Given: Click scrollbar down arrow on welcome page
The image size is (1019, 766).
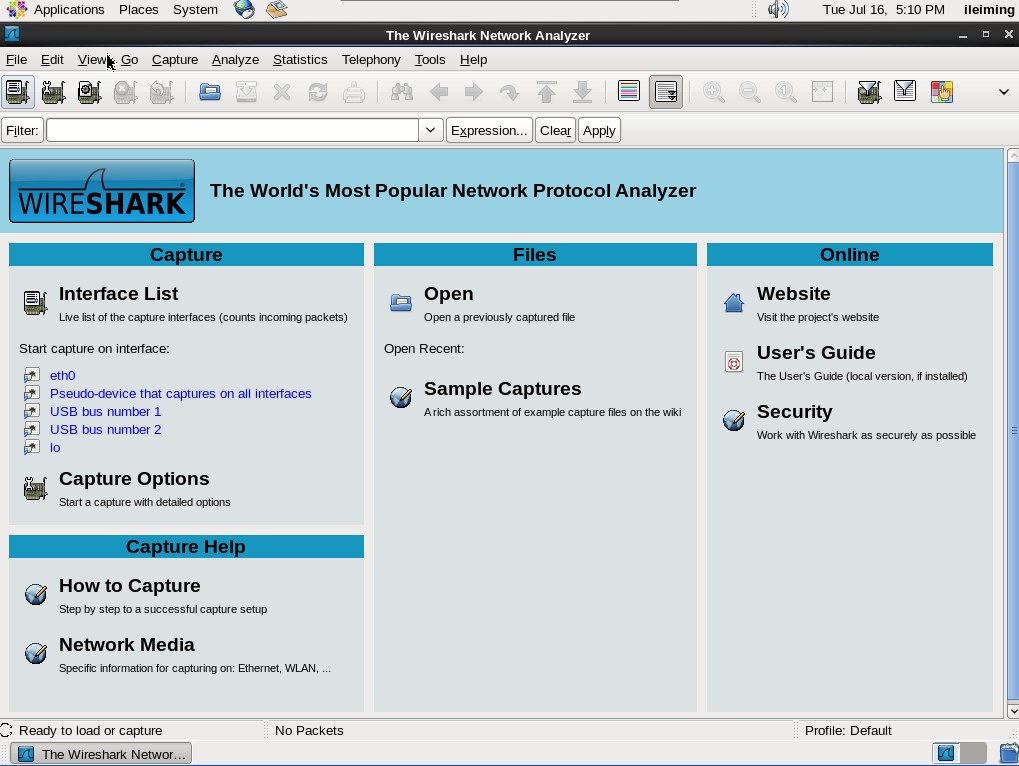Looking at the screenshot, I should pyautogui.click(x=1013, y=712).
